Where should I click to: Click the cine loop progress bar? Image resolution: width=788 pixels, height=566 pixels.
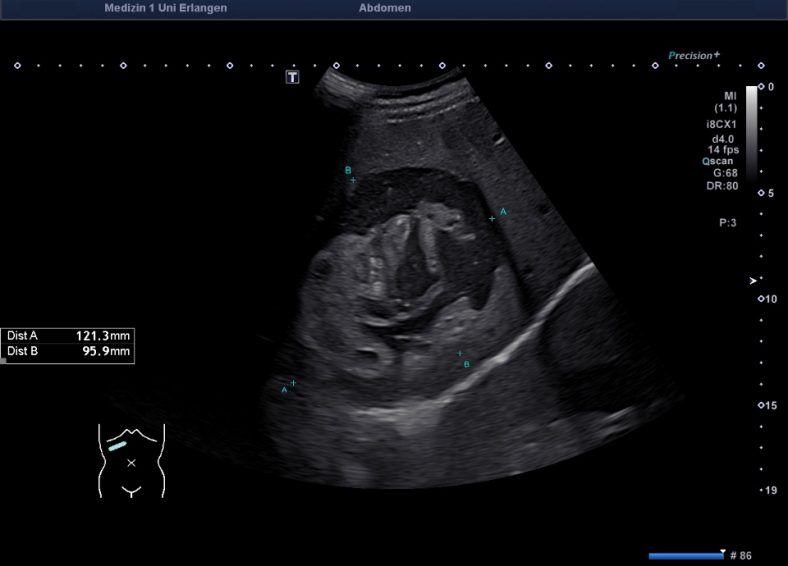(x=685, y=555)
